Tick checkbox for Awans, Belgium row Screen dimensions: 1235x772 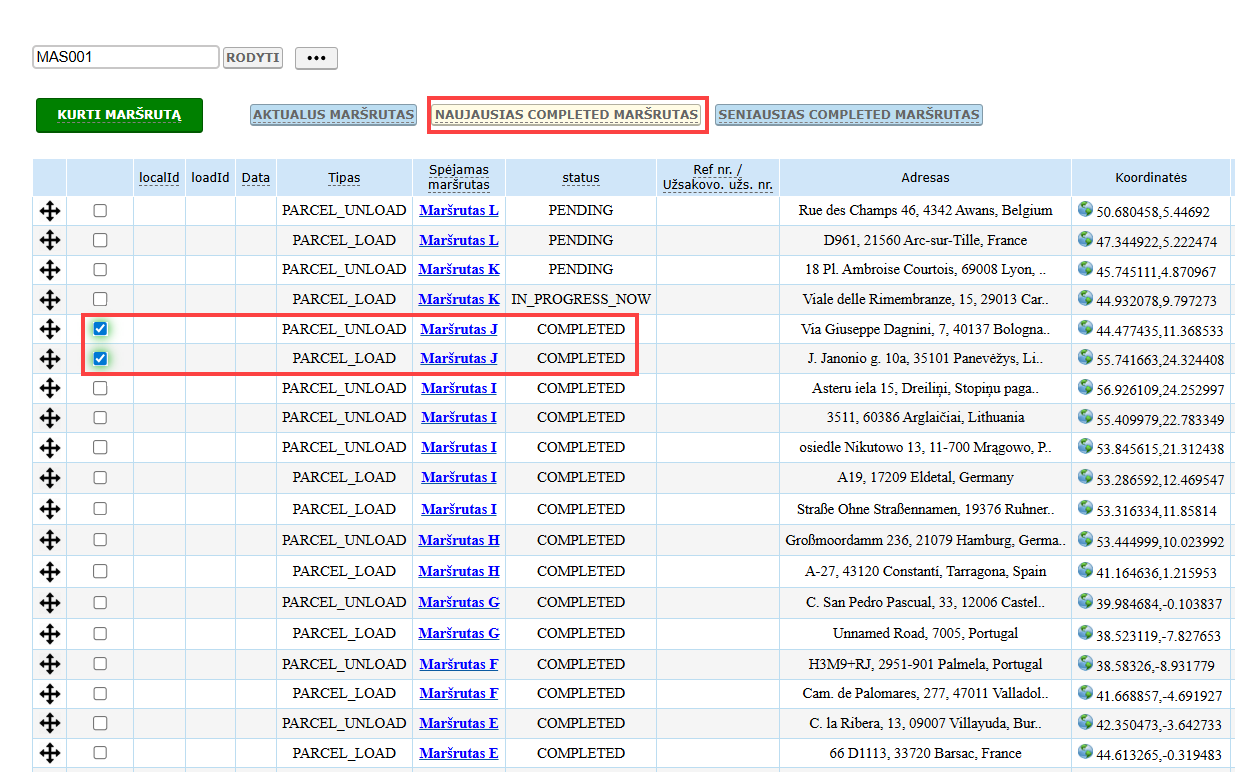coord(100,211)
